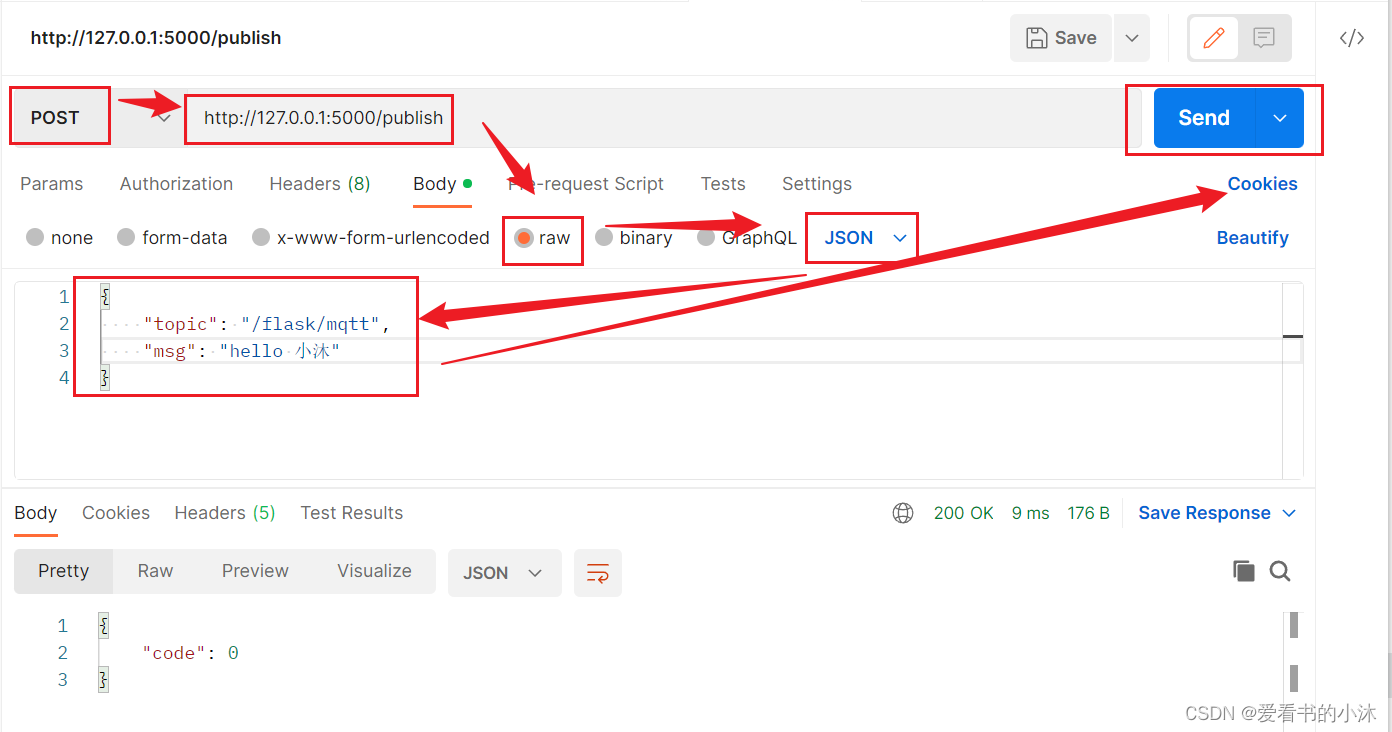1392x732 pixels.
Task: Select the response Body tab
Action: pyautogui.click(x=35, y=513)
